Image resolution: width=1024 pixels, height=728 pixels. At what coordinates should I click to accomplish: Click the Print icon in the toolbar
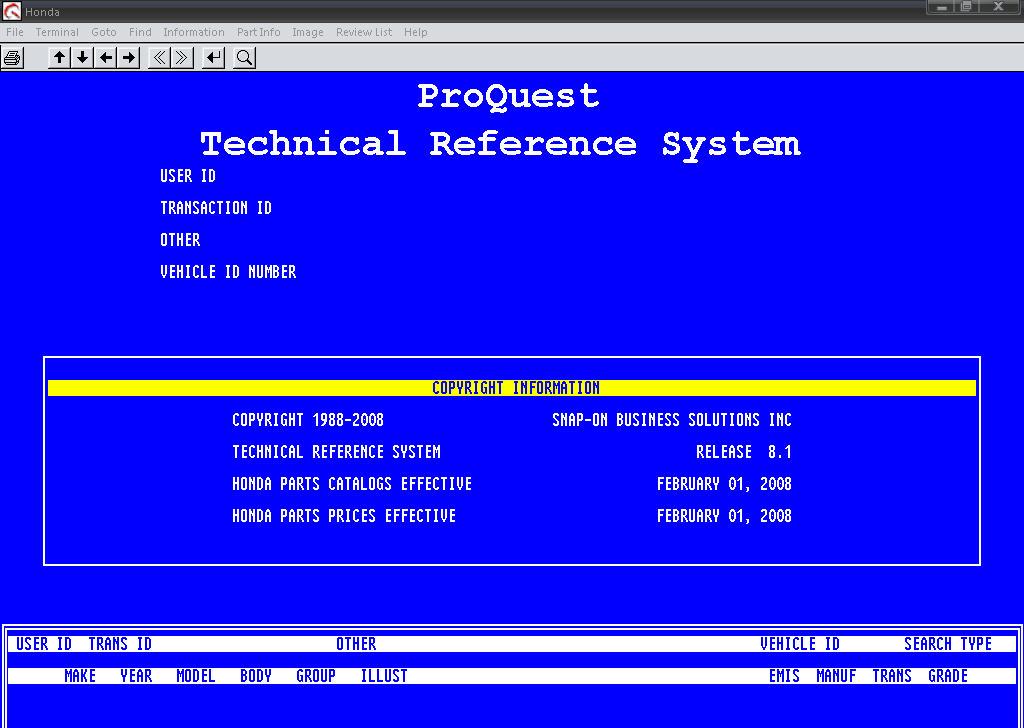click(12, 58)
